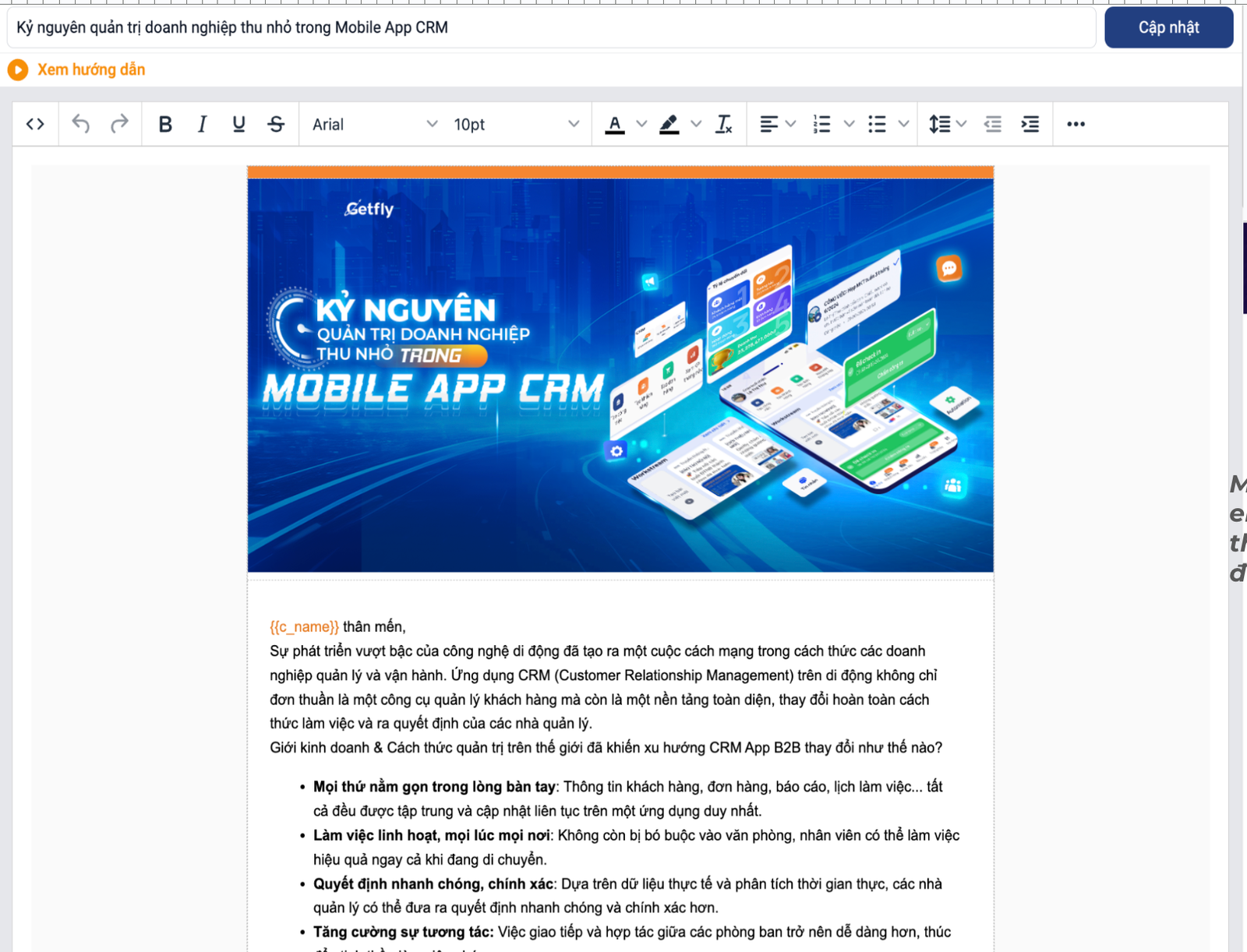This screenshot has width=1247, height=952.
Task: Apply italic formatting
Action: pos(201,124)
